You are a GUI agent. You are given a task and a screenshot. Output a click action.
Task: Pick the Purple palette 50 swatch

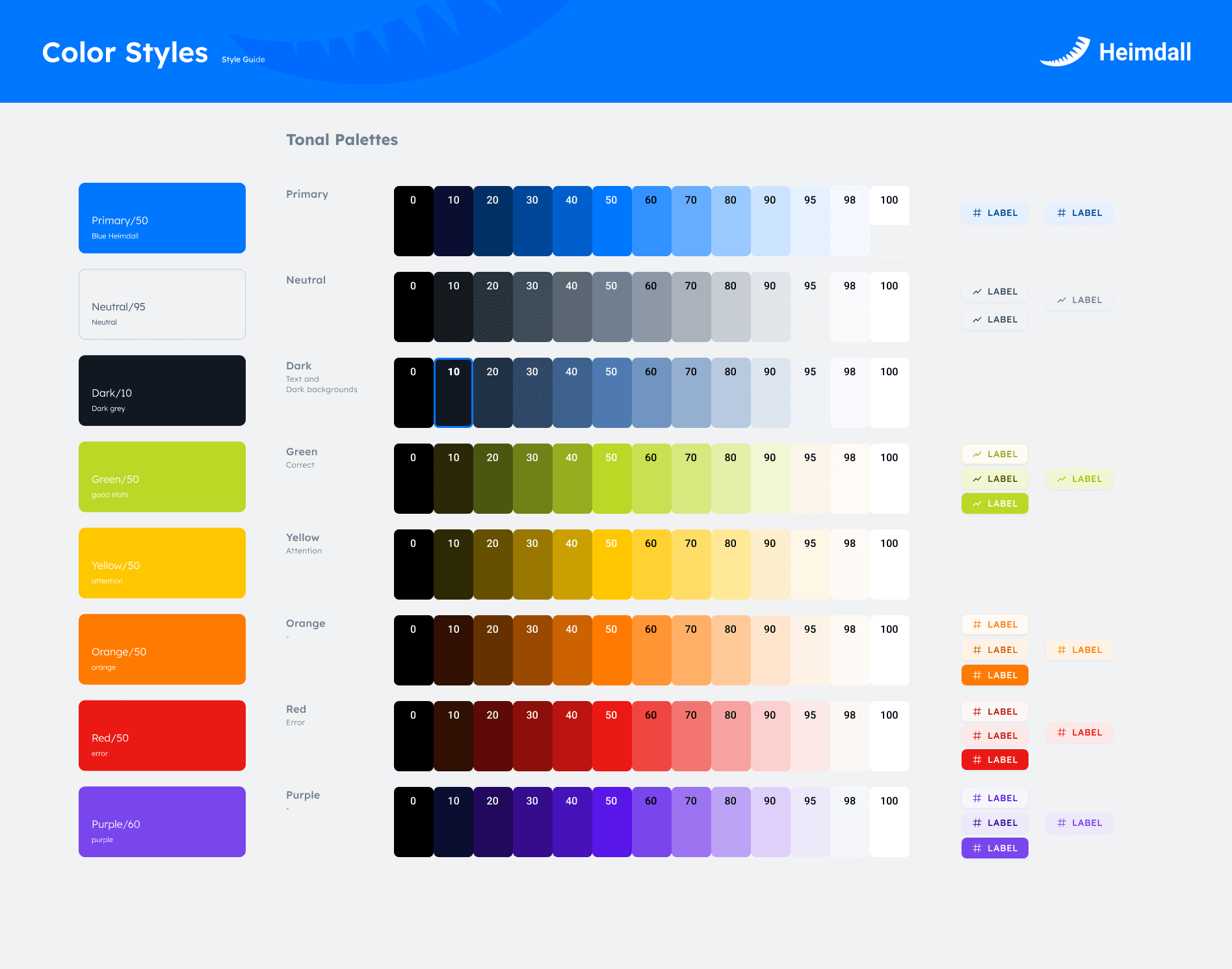612,822
